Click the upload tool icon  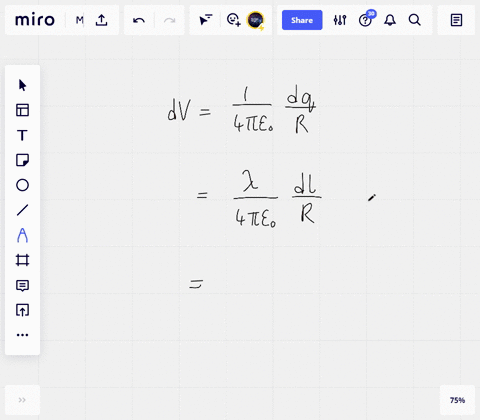[x=22, y=310]
